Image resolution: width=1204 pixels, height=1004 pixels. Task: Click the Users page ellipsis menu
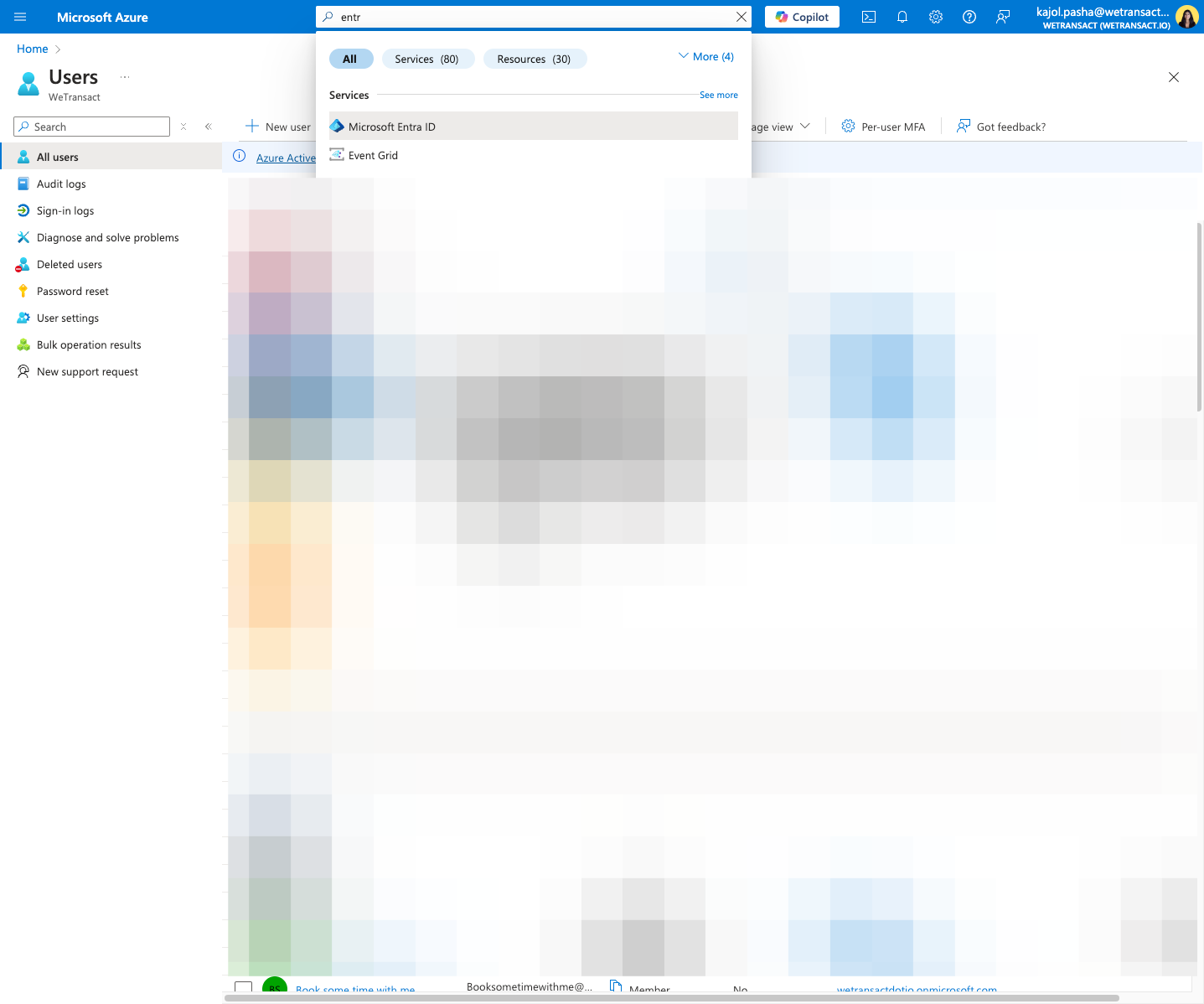click(x=125, y=76)
